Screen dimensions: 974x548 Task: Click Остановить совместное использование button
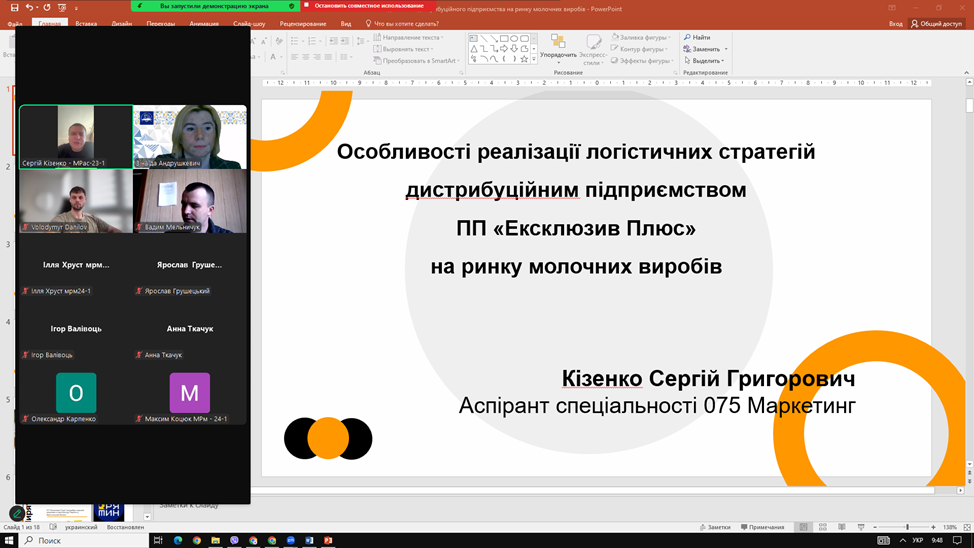coord(368,6)
